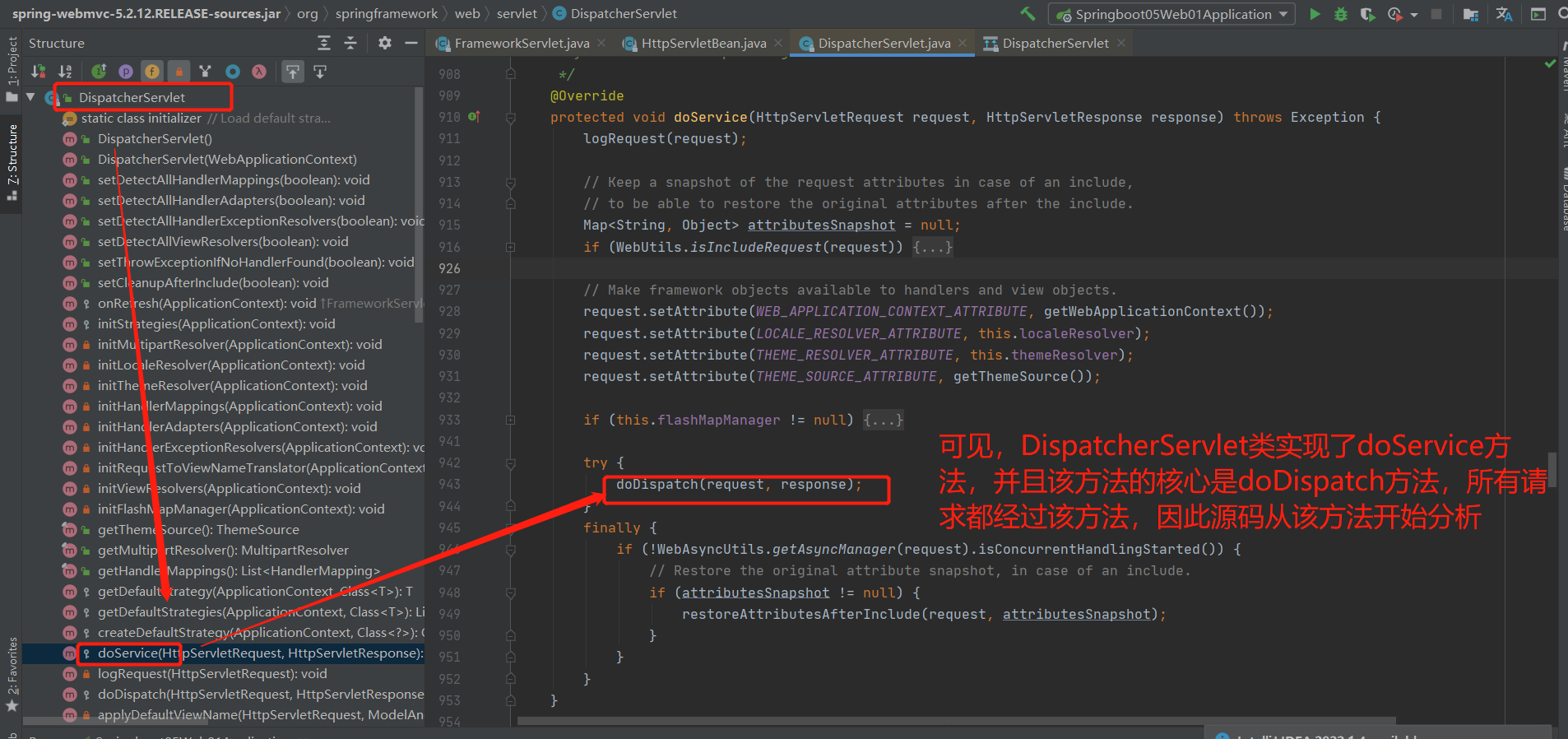Screen dimensions: 1568x739
Task: Open the DispatcherServlet diagram tab
Action: 1055,43
